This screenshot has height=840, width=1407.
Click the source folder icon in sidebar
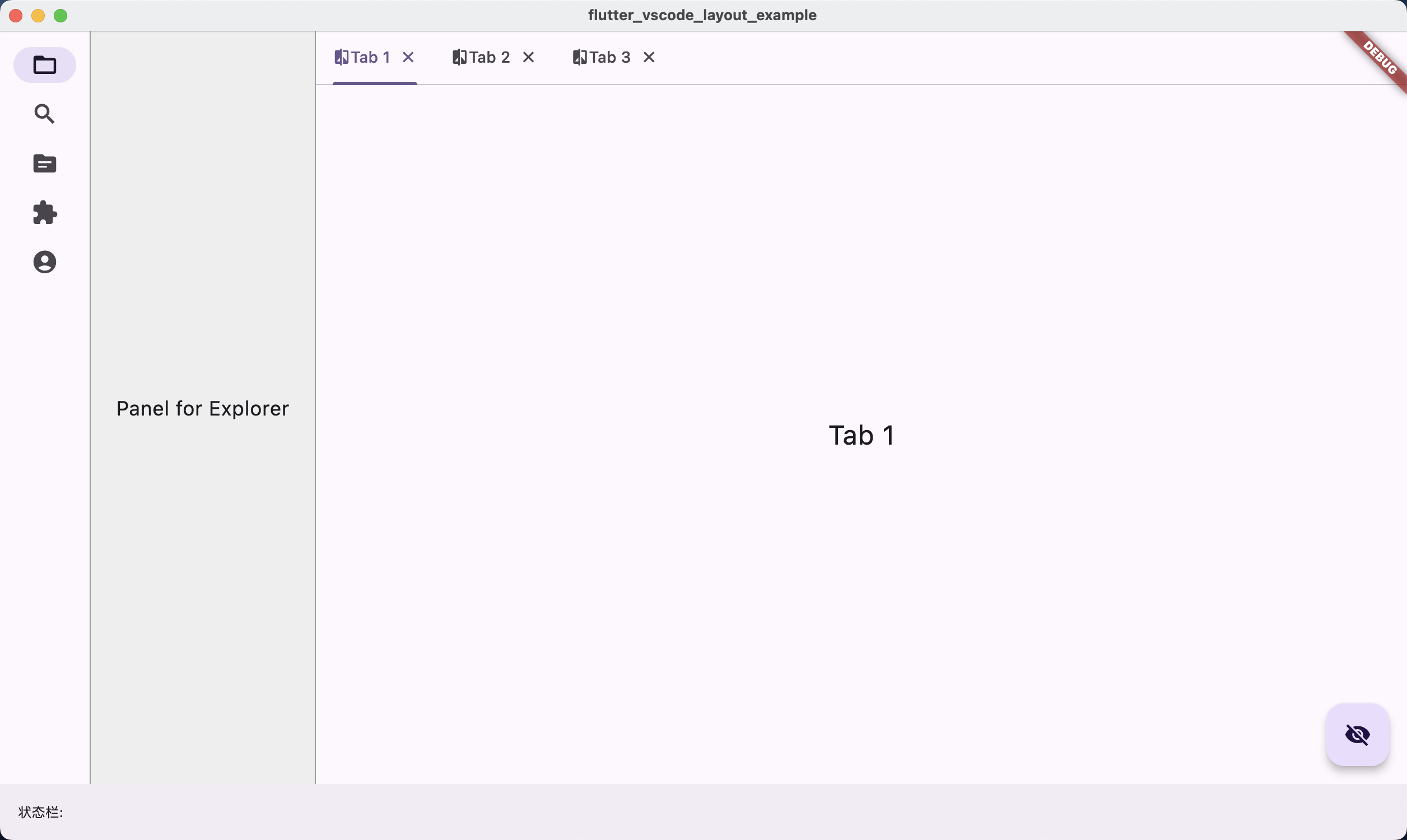(45, 164)
